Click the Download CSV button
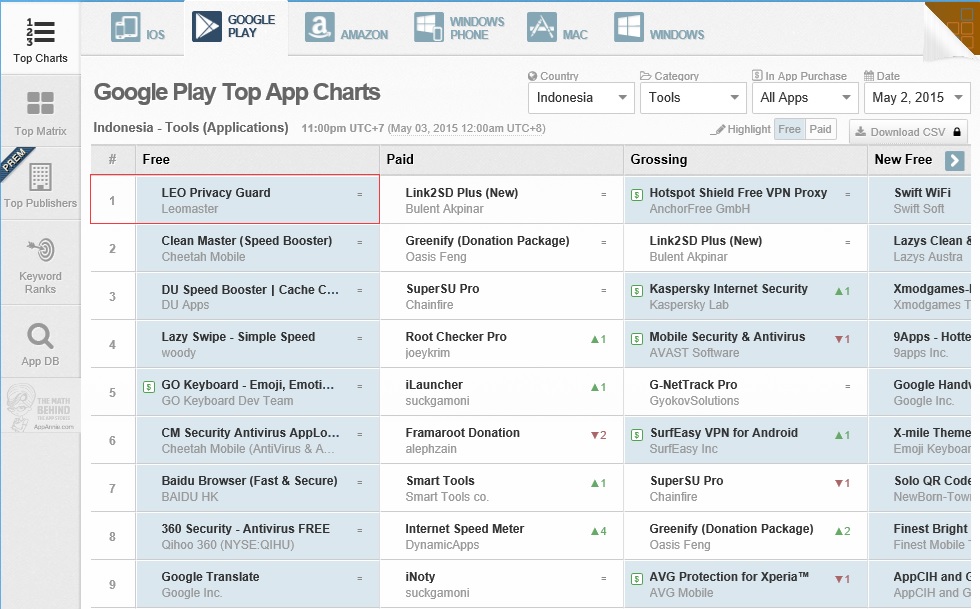Screen dimensions: 980x609 tap(908, 132)
